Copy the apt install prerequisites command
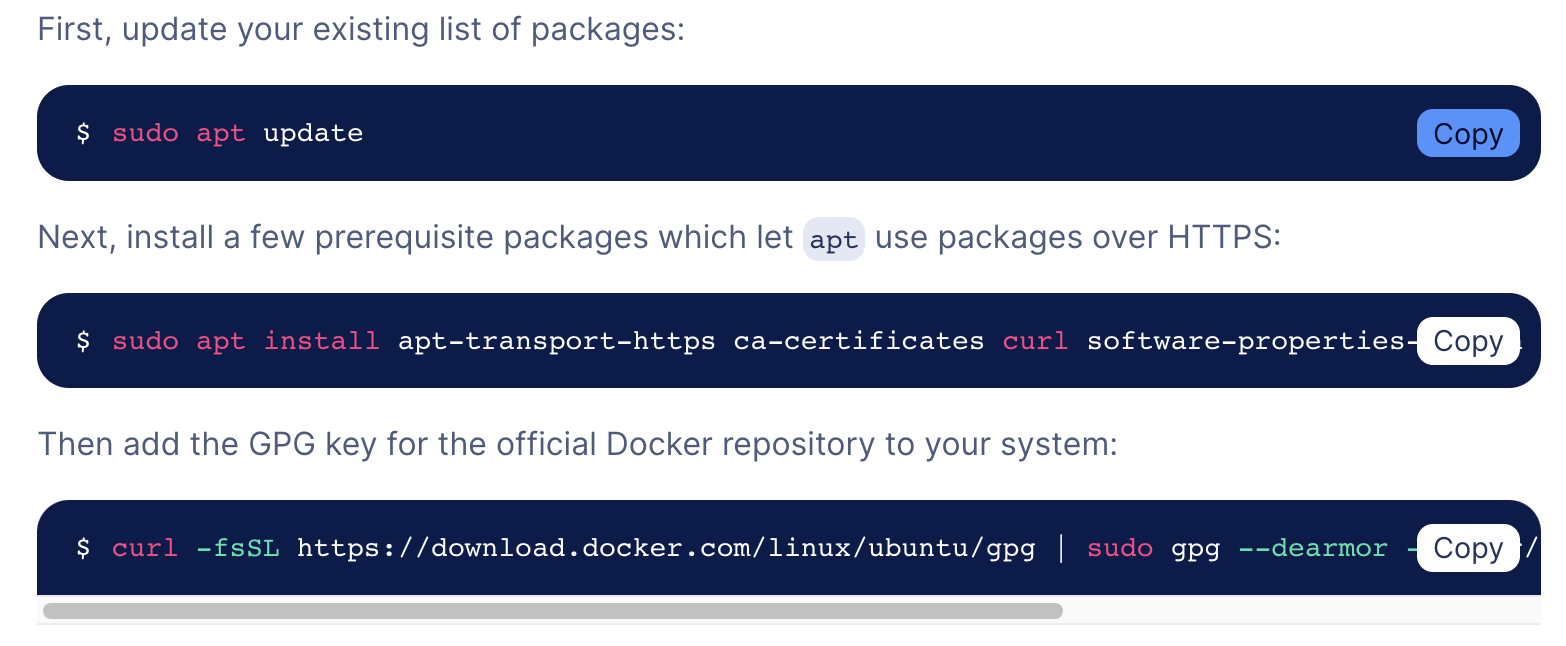Image resolution: width=1566 pixels, height=646 pixels. tap(1467, 341)
